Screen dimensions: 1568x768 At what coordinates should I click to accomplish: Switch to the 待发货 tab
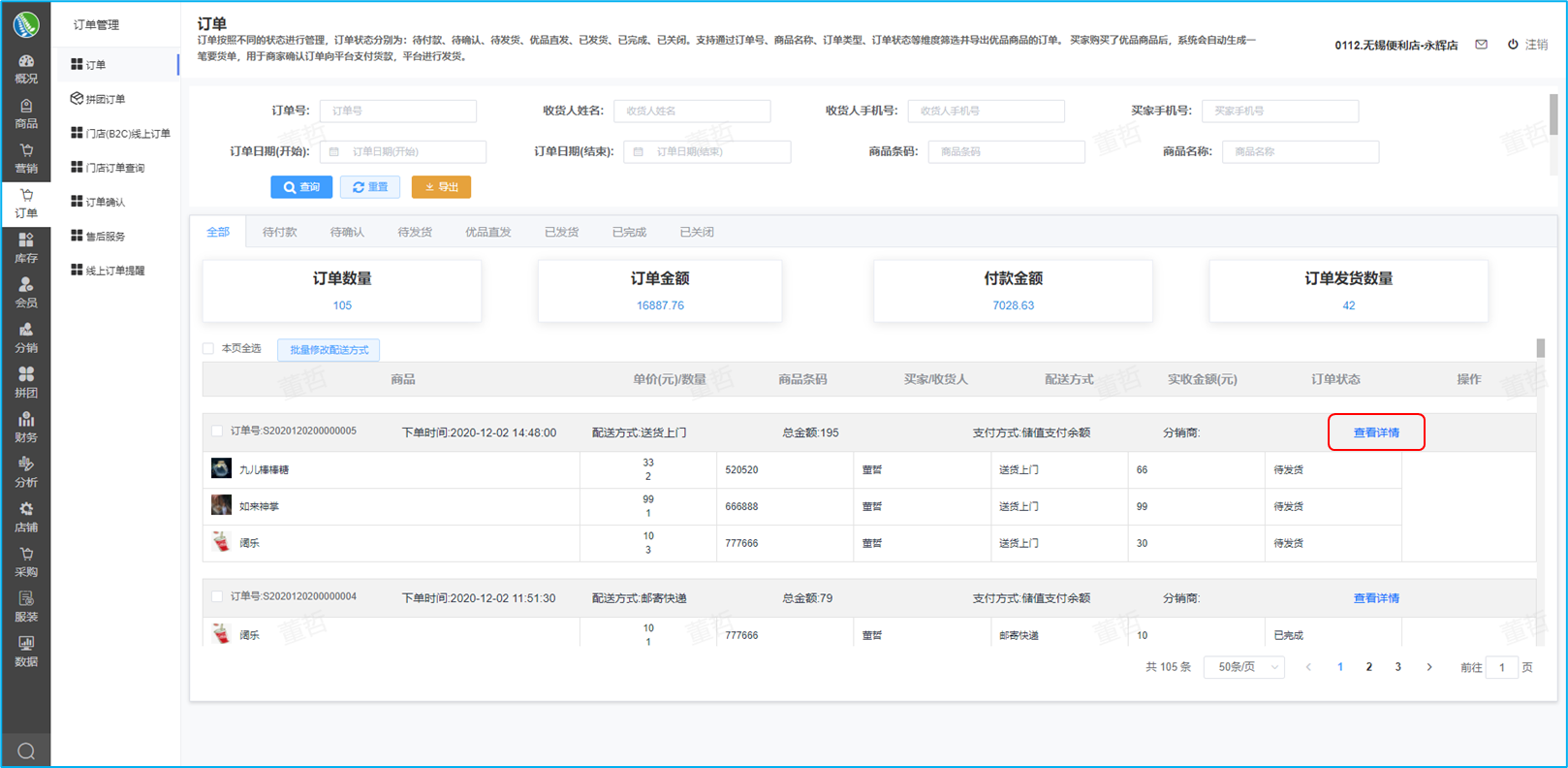pyautogui.click(x=415, y=233)
